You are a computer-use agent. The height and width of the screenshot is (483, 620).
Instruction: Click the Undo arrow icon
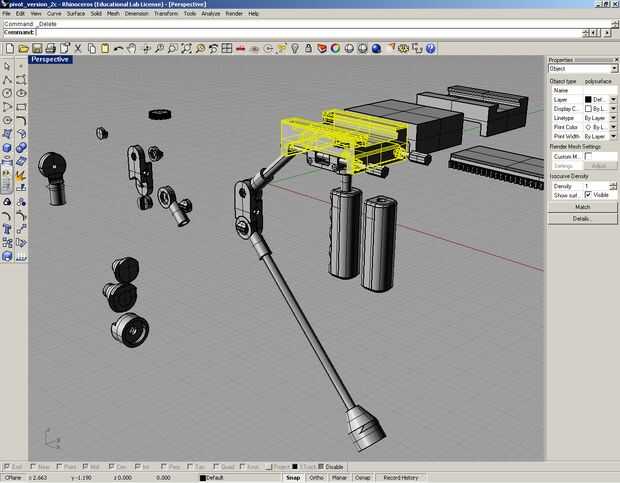[118, 48]
